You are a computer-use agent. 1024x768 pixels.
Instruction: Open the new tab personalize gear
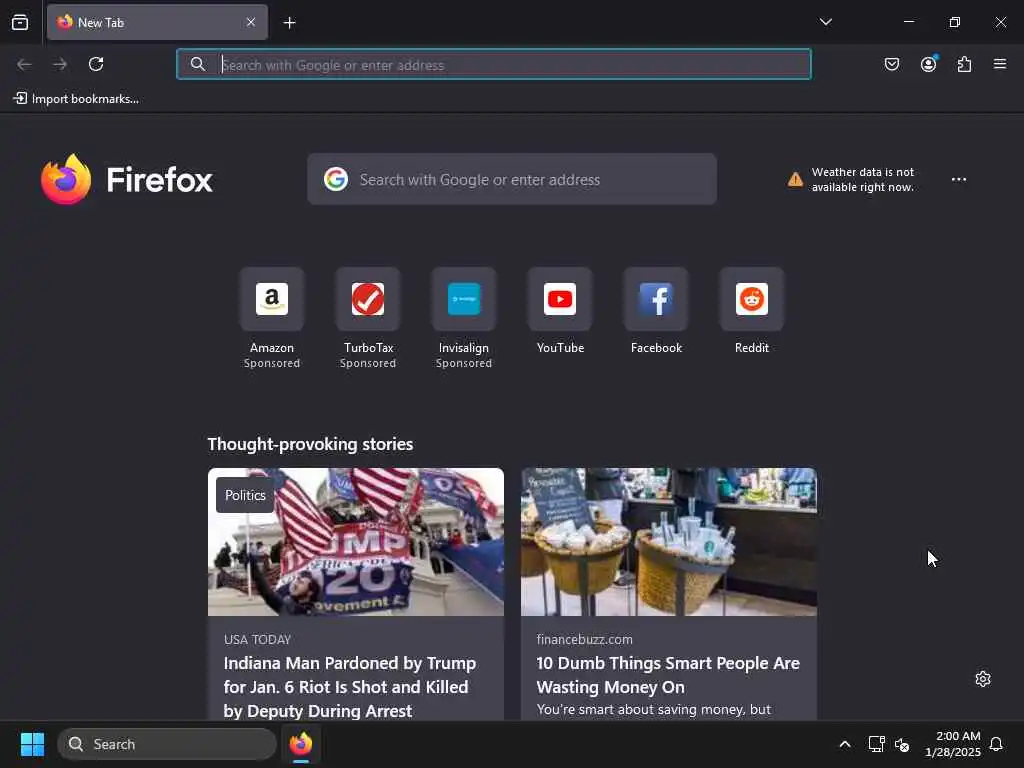coord(983,679)
